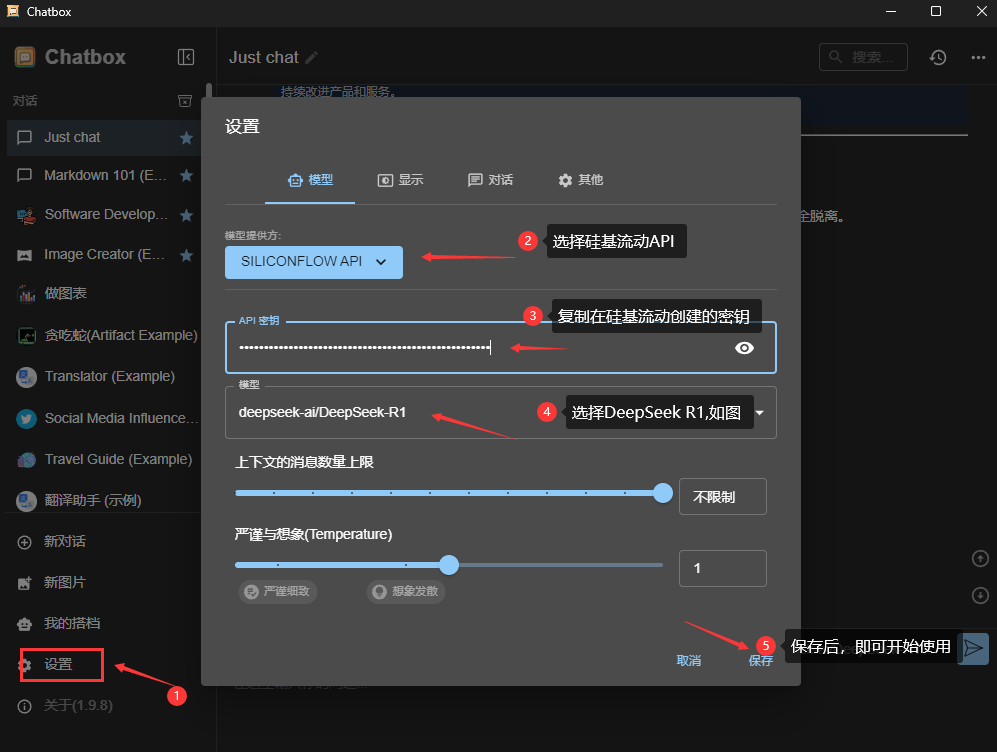Click the API 密钥 input field
The height and width of the screenshot is (752, 997).
[x=500, y=348]
